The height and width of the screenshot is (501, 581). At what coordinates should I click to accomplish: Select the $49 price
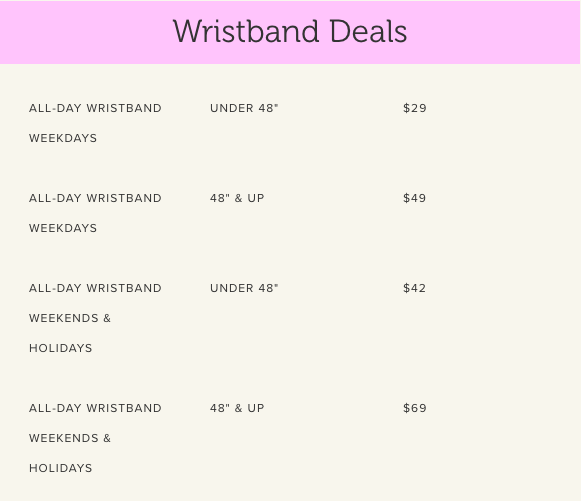[x=415, y=198]
